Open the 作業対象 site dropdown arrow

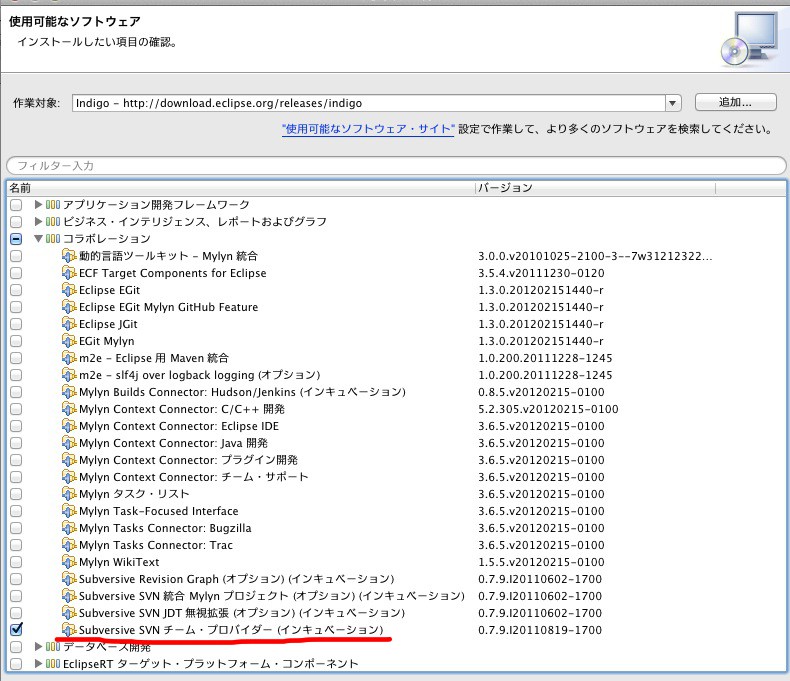point(673,103)
